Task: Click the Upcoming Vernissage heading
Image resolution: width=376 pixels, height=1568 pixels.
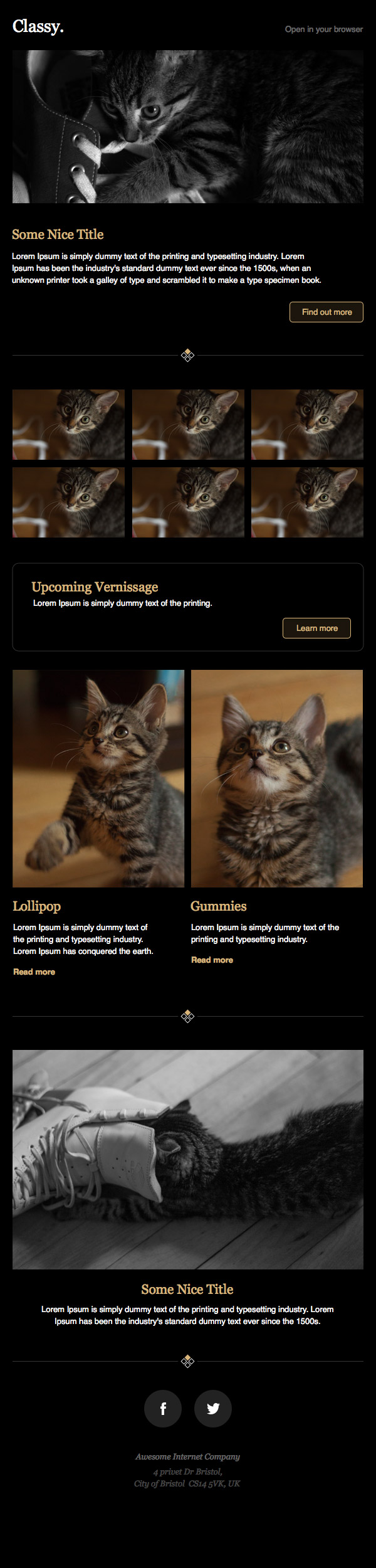Action: [x=95, y=587]
